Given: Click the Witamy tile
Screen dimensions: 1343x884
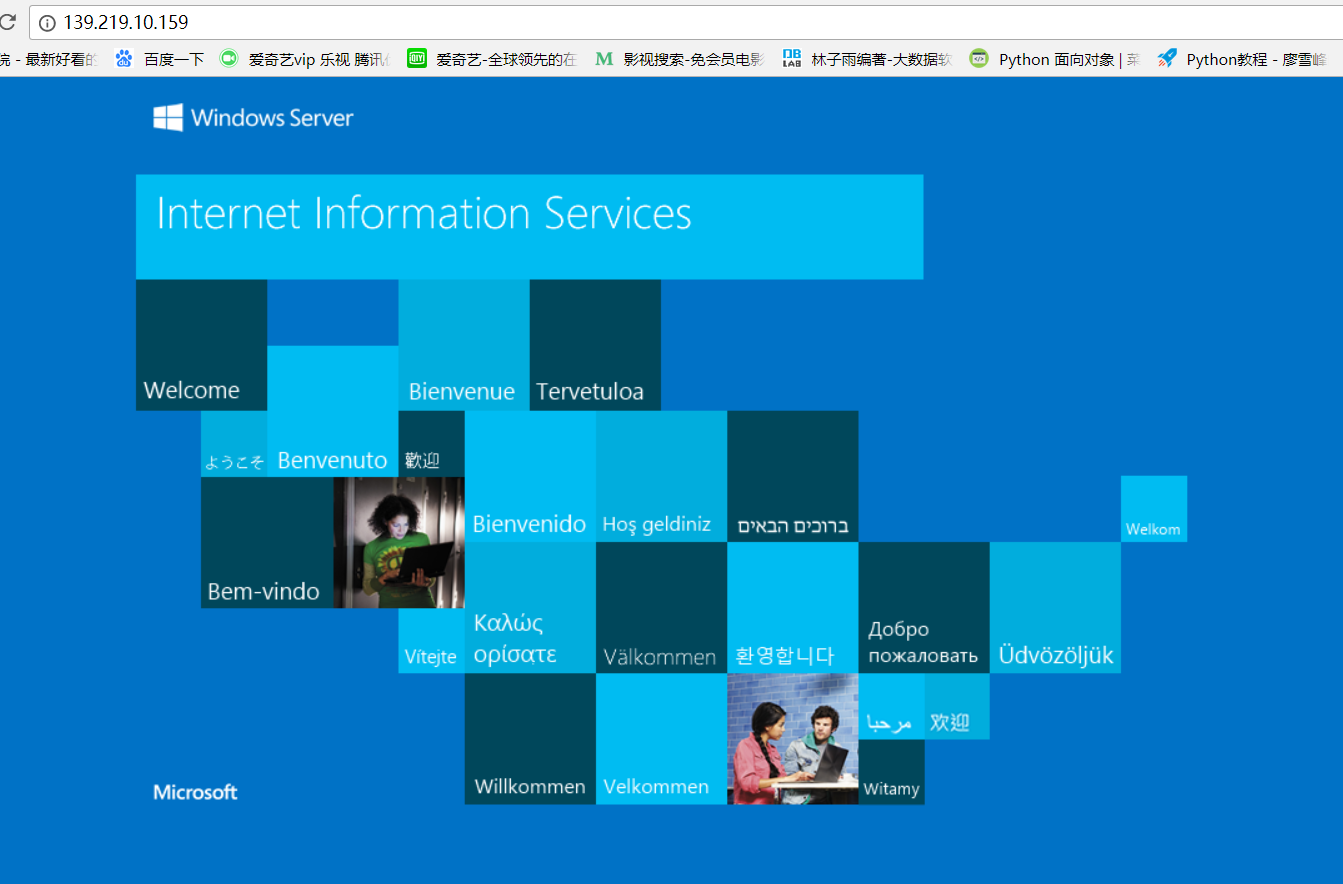Looking at the screenshot, I should [x=891, y=771].
